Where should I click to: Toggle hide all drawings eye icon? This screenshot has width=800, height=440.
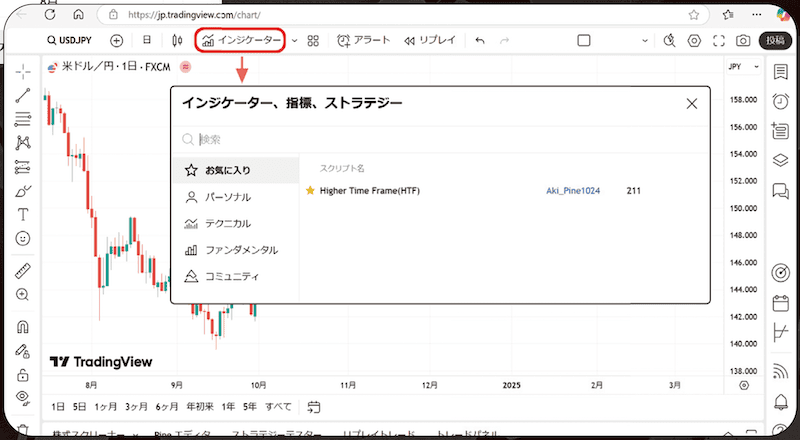point(24,397)
